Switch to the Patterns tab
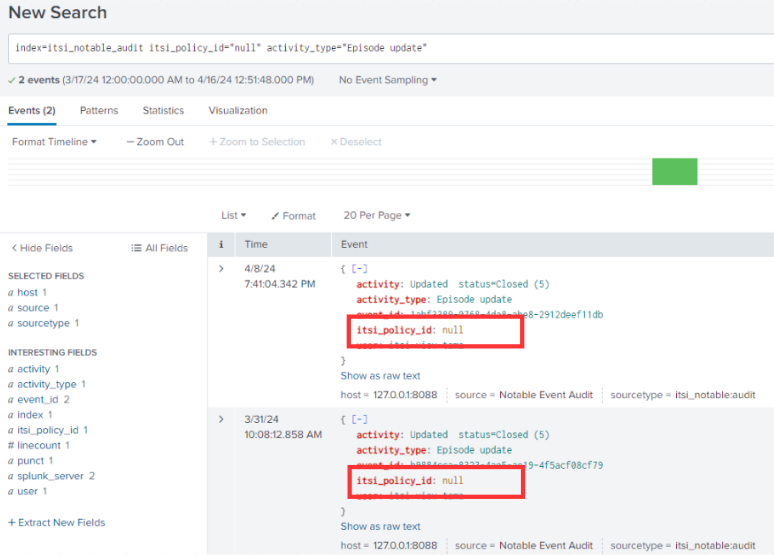Image resolution: width=774 pixels, height=555 pixels. tap(98, 111)
